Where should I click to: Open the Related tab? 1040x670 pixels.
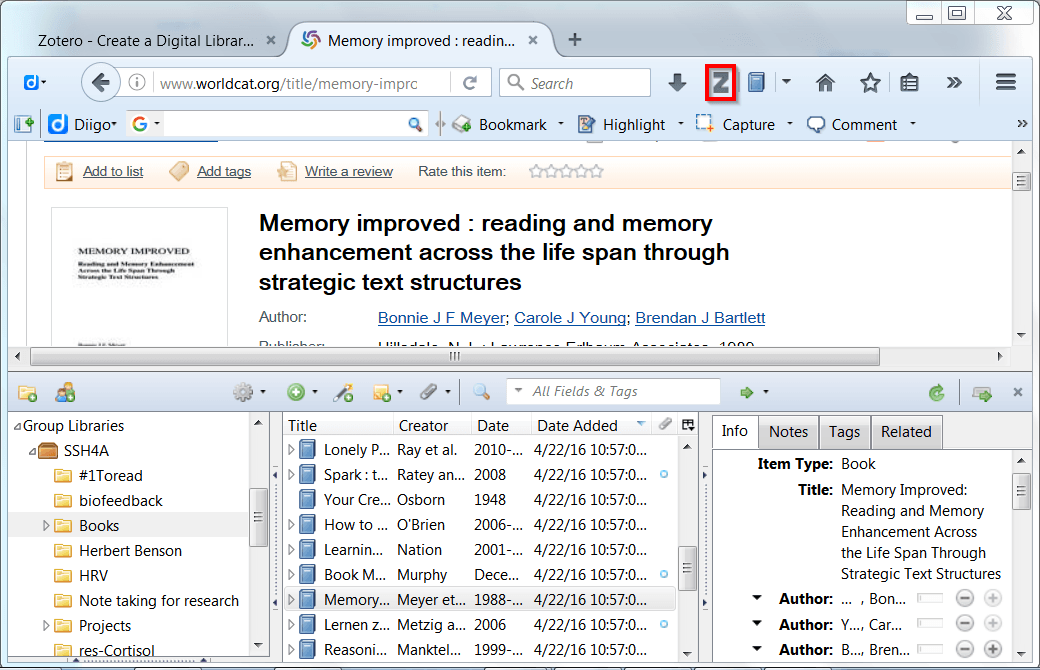[x=906, y=432]
